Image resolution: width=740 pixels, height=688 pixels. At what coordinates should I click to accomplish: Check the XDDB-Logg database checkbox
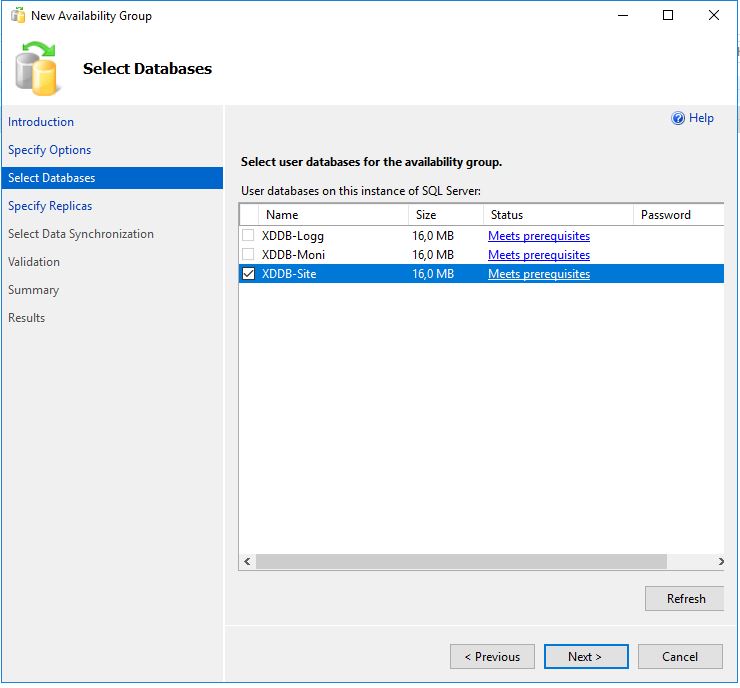248,235
